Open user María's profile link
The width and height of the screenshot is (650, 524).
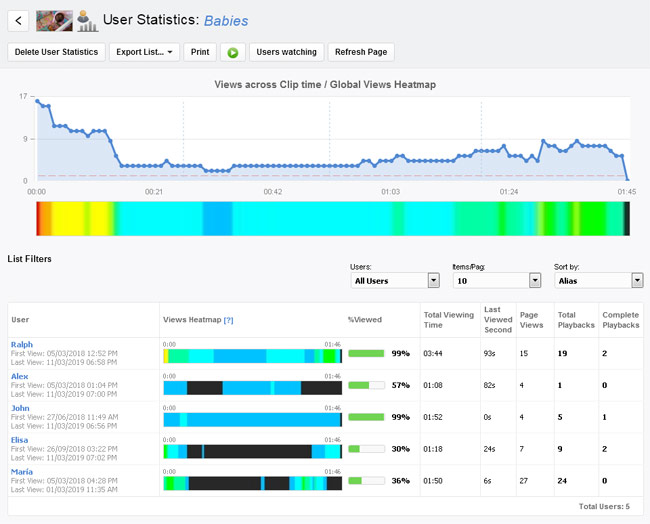tap(22, 472)
